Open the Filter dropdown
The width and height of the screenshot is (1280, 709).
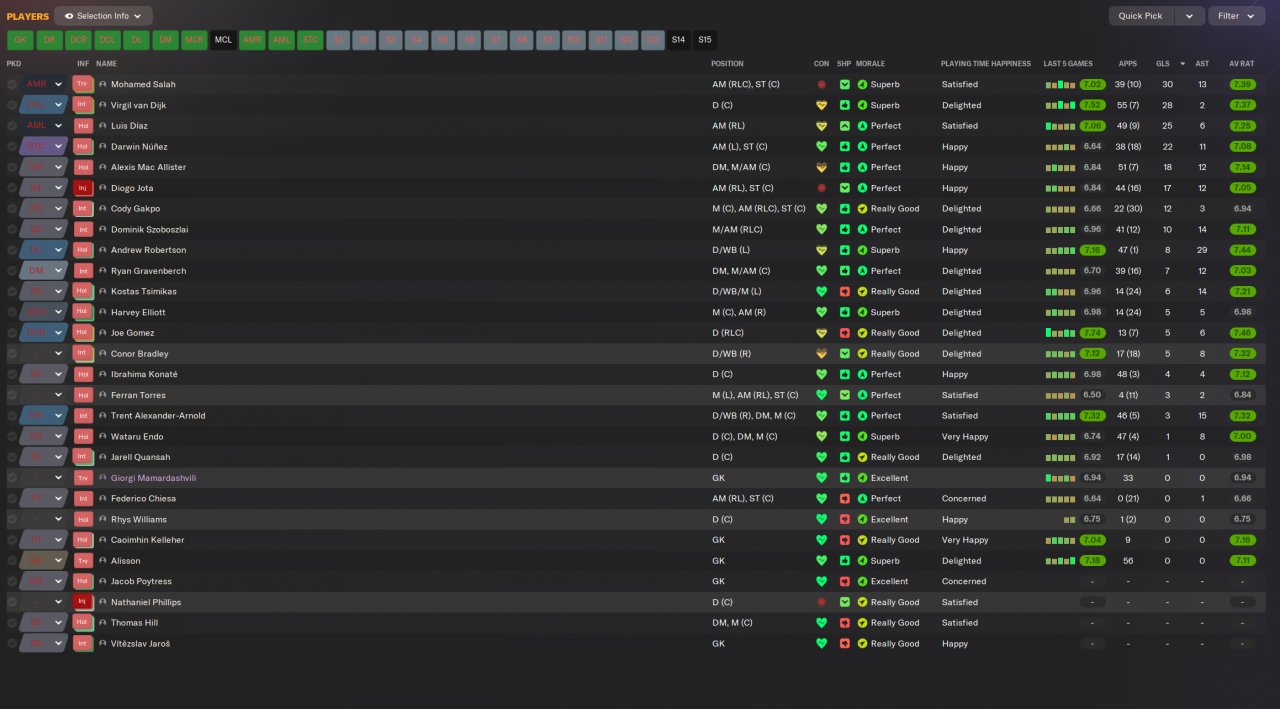tap(1236, 16)
